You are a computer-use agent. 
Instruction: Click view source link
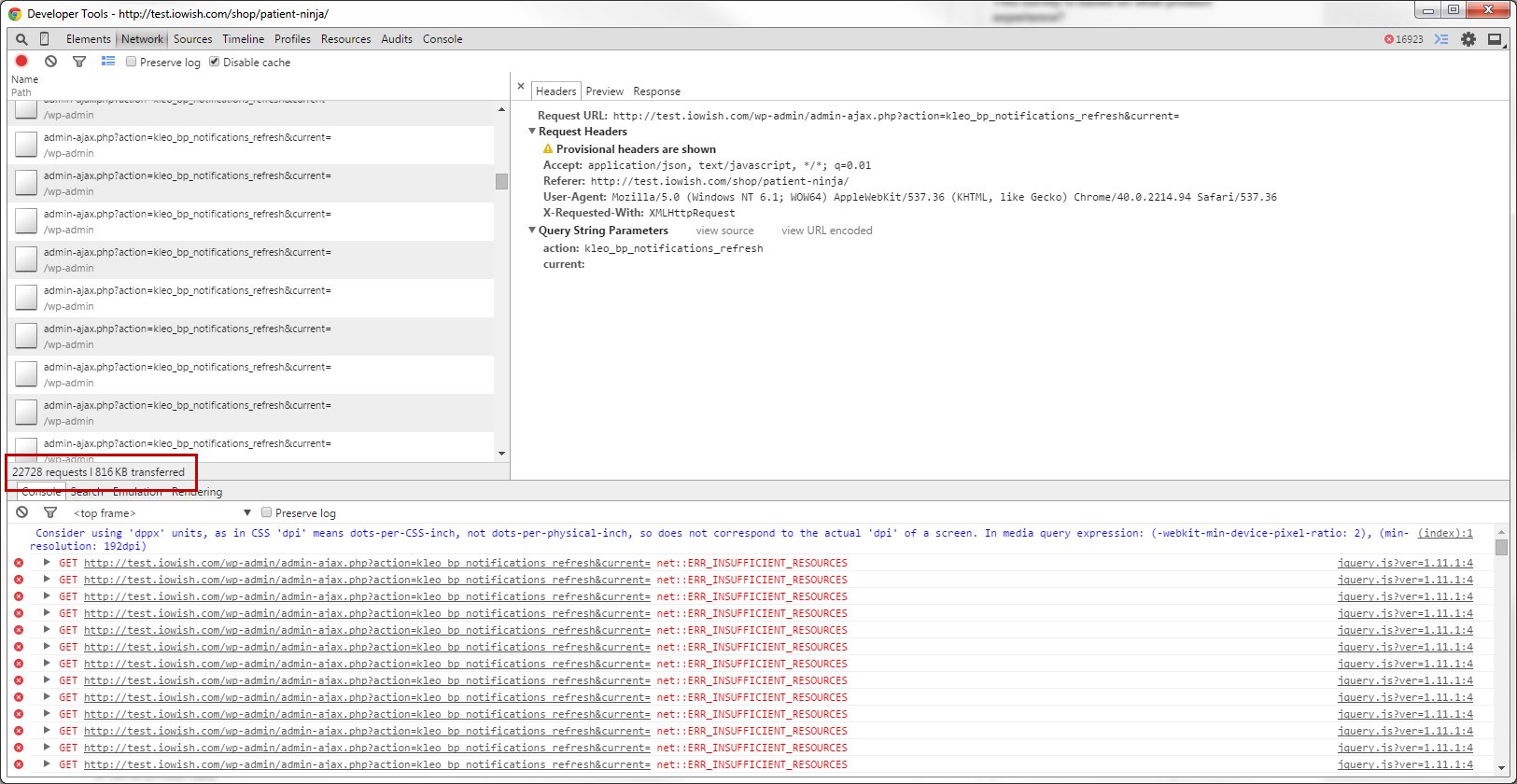click(x=724, y=231)
